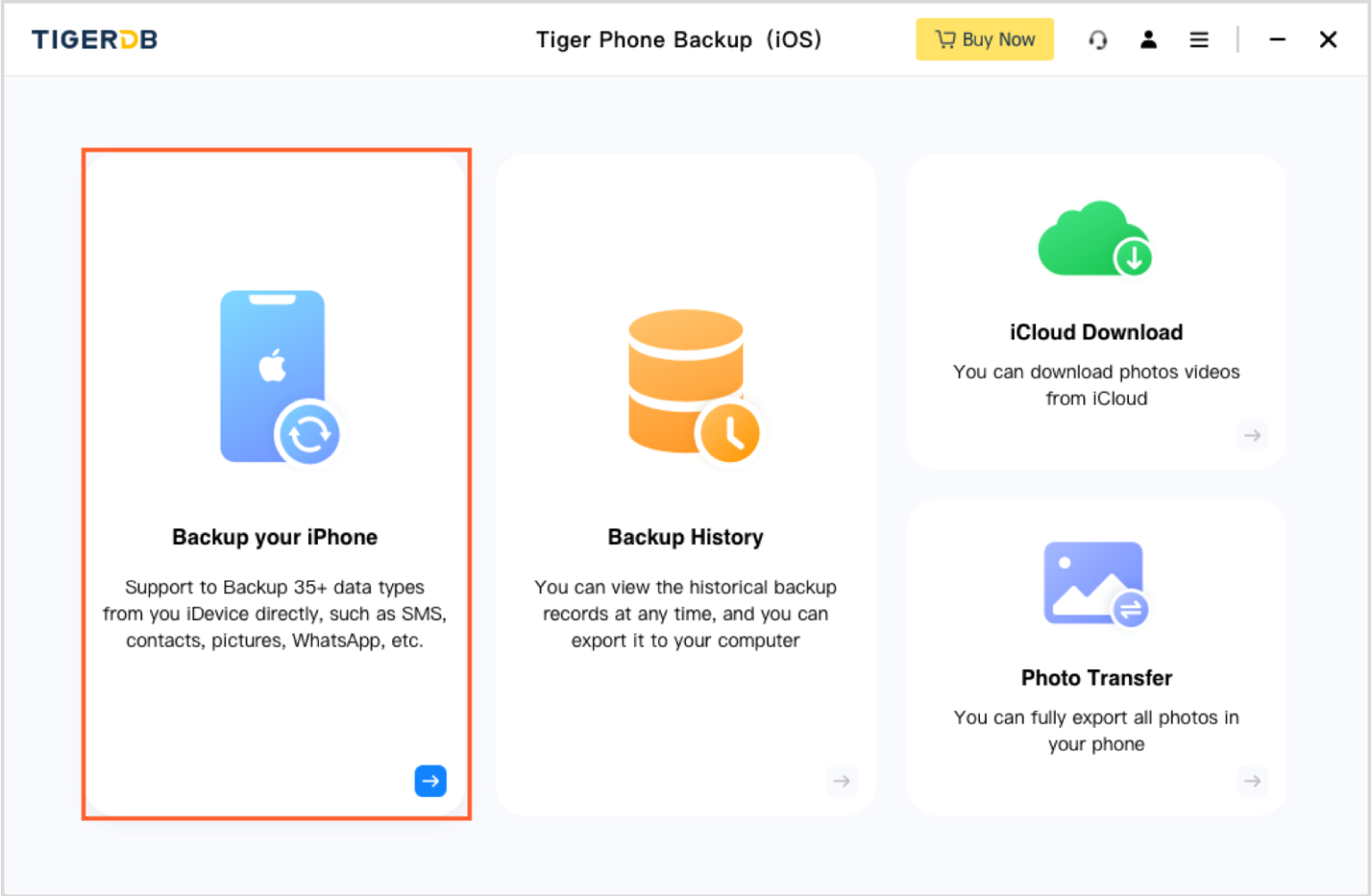Click the Photo Transfer picture icon
The width and height of the screenshot is (1372, 896).
[1095, 583]
